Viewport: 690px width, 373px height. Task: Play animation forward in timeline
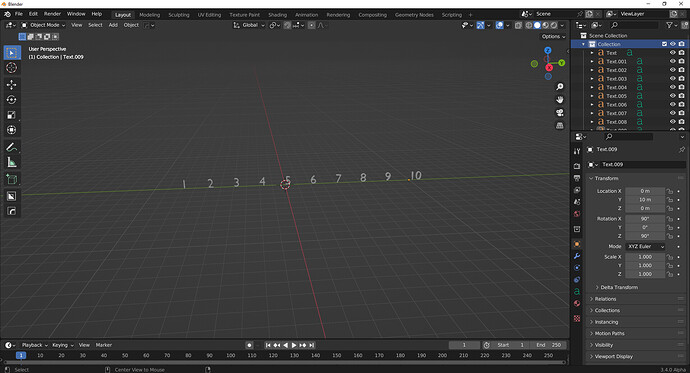click(294, 345)
